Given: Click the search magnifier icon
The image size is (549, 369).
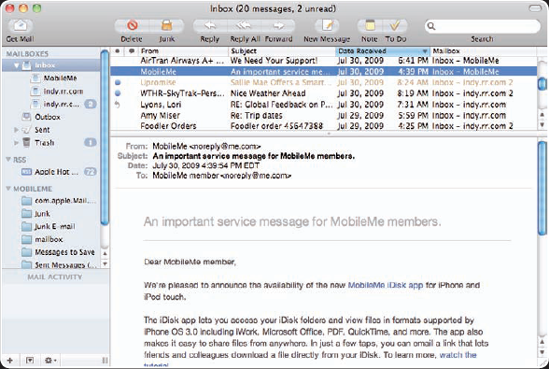Looking at the screenshot, I should (x=431, y=26).
